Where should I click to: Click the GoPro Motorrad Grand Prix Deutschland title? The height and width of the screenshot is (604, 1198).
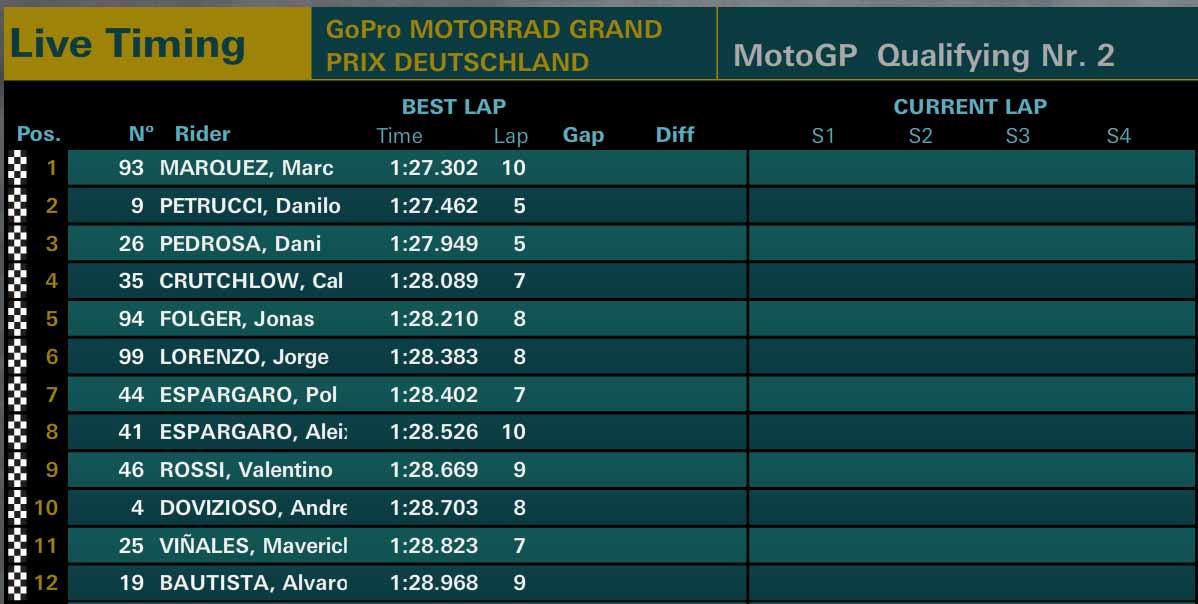pyautogui.click(x=494, y=45)
